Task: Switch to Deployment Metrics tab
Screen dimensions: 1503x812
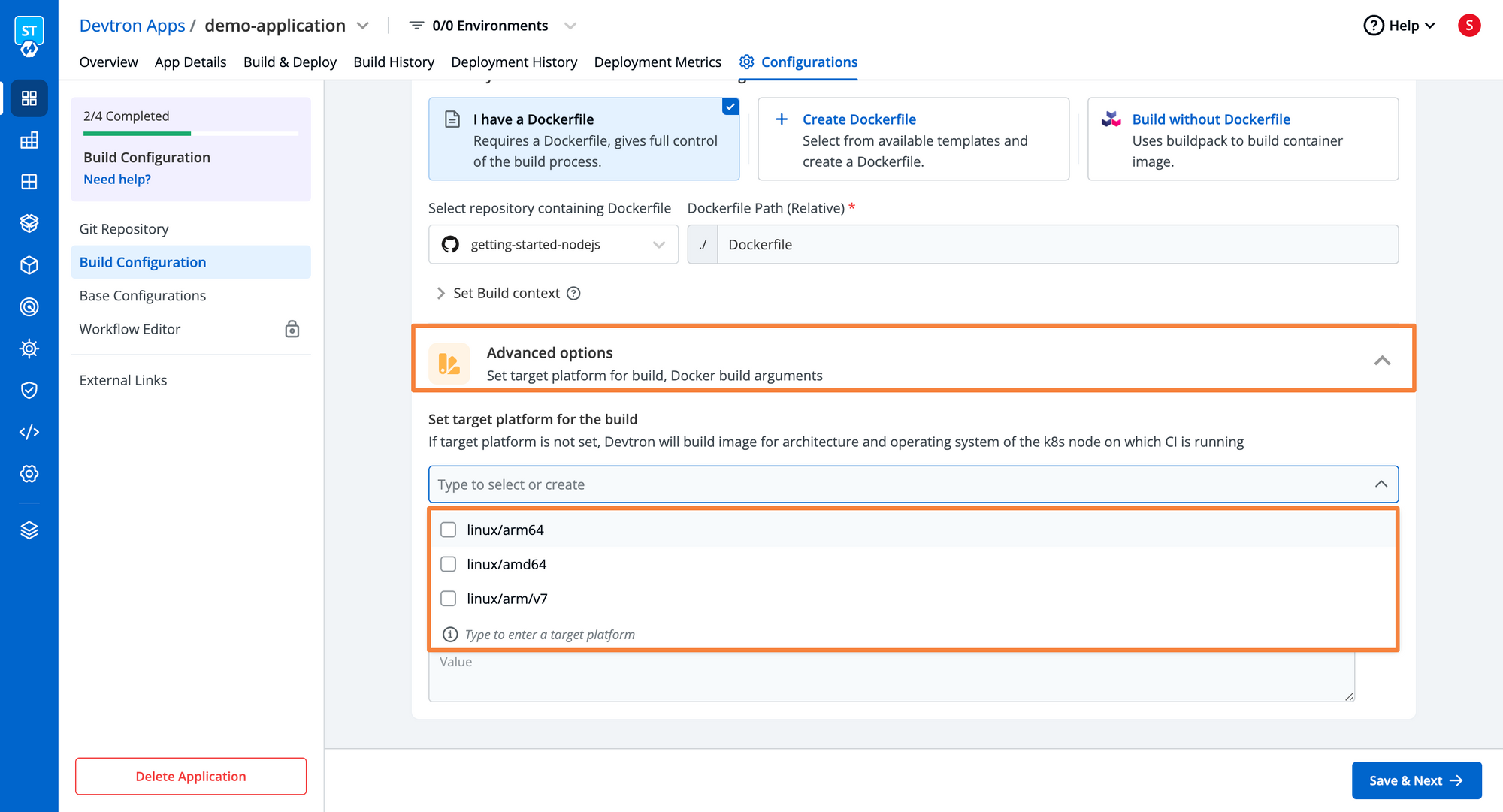Action: [658, 62]
